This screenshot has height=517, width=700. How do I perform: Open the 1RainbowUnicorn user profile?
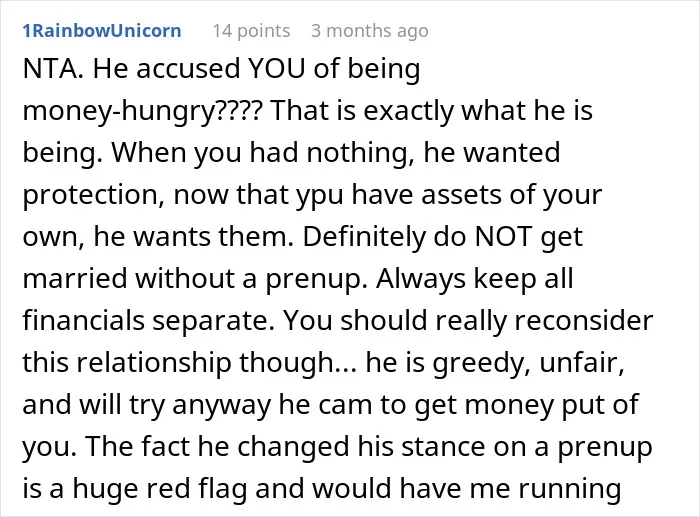[102, 31]
